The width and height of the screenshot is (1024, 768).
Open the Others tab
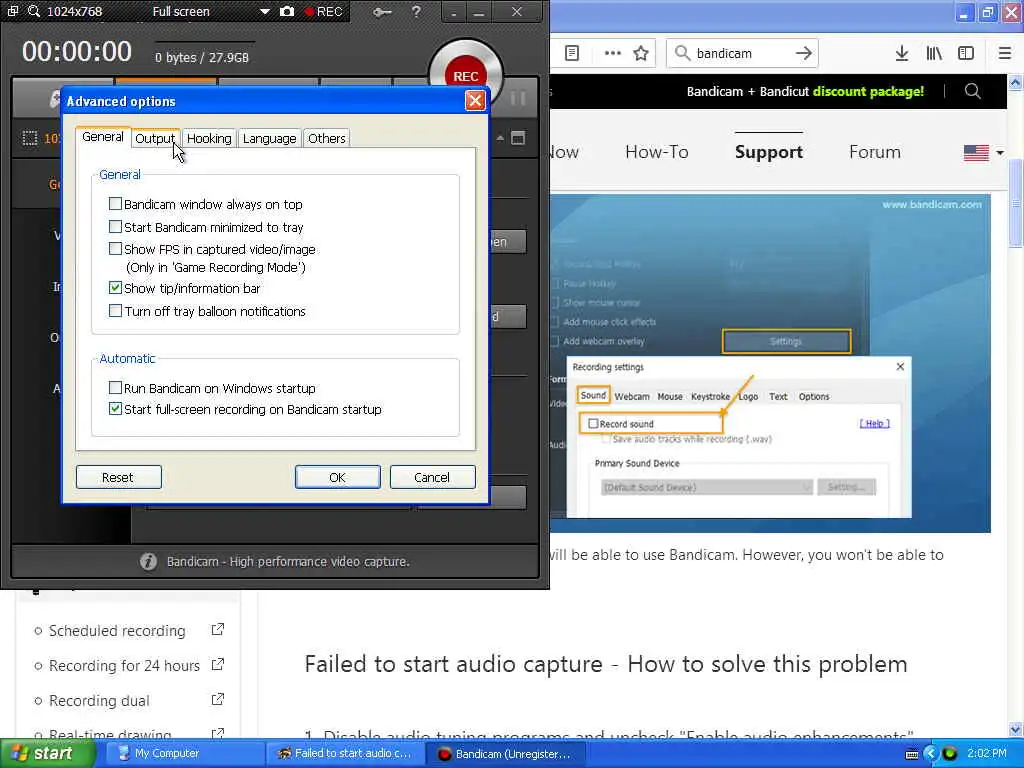[327, 138]
